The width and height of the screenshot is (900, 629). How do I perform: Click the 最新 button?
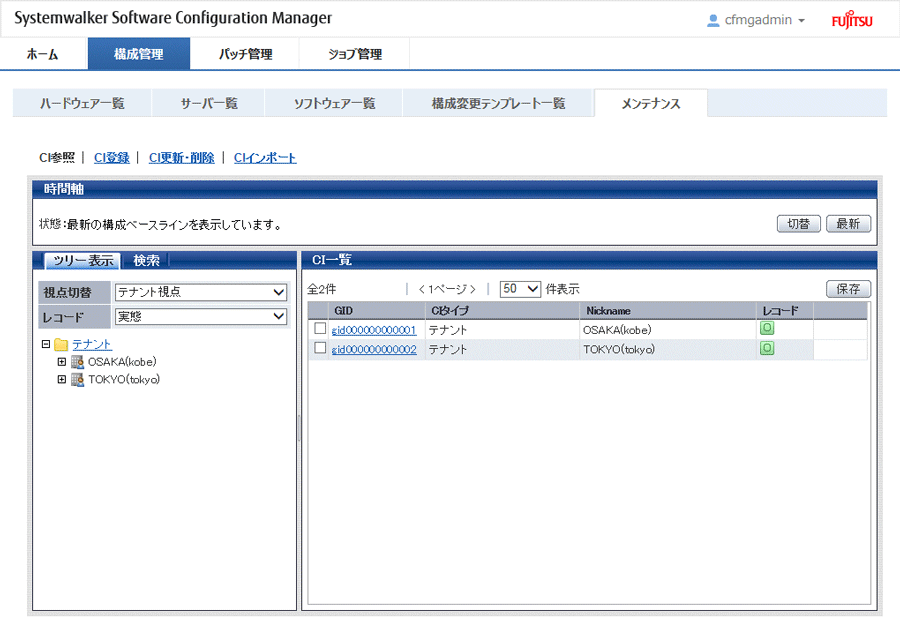click(848, 224)
